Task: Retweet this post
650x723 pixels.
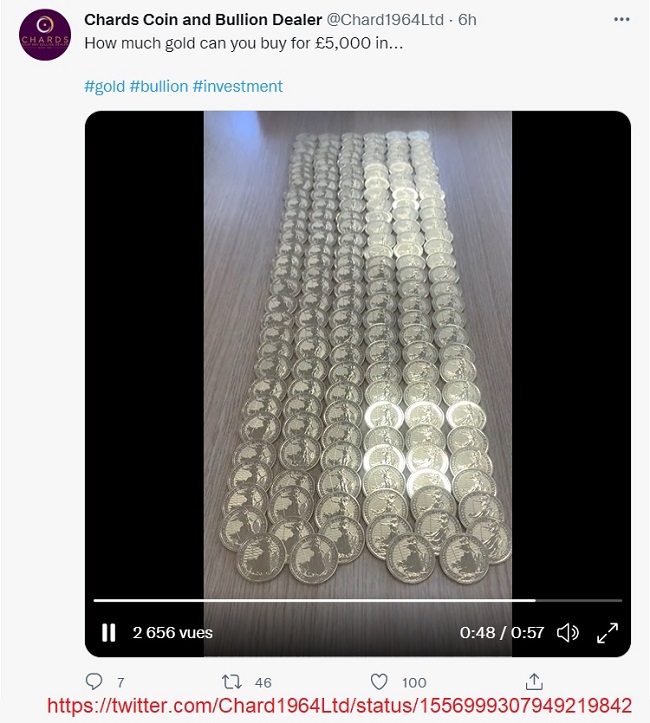Action: [x=231, y=682]
